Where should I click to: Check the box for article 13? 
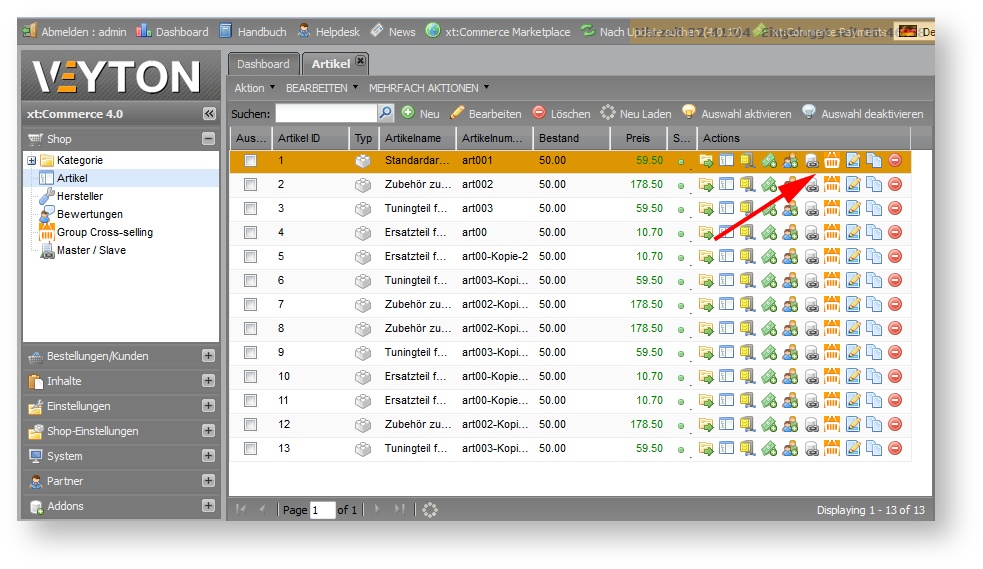(251, 448)
